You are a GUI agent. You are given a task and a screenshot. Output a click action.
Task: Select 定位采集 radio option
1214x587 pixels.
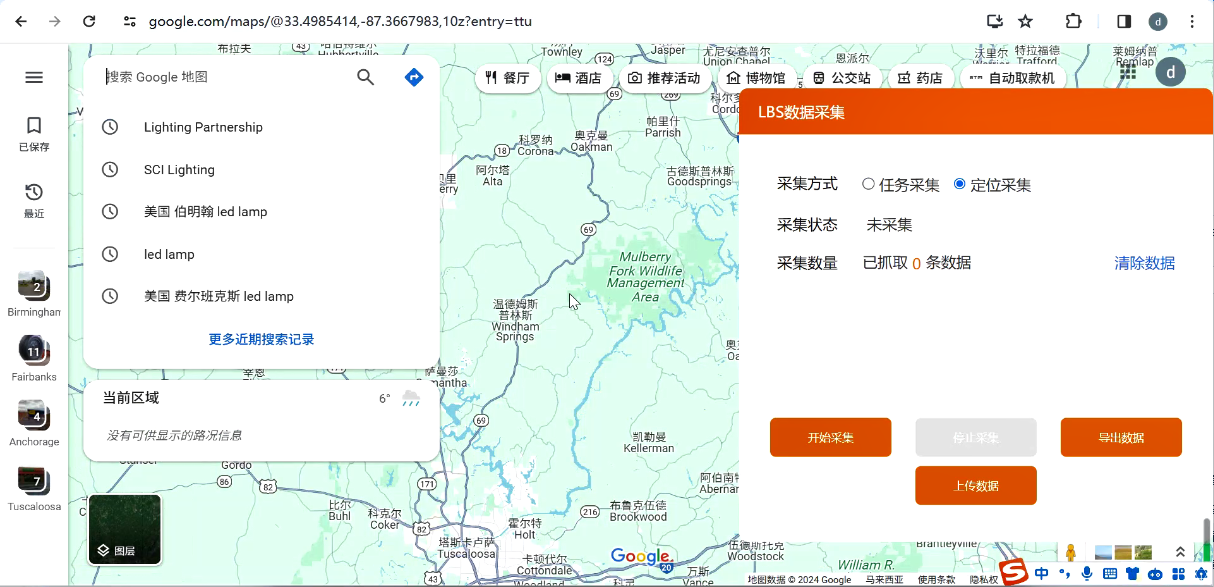(960, 184)
